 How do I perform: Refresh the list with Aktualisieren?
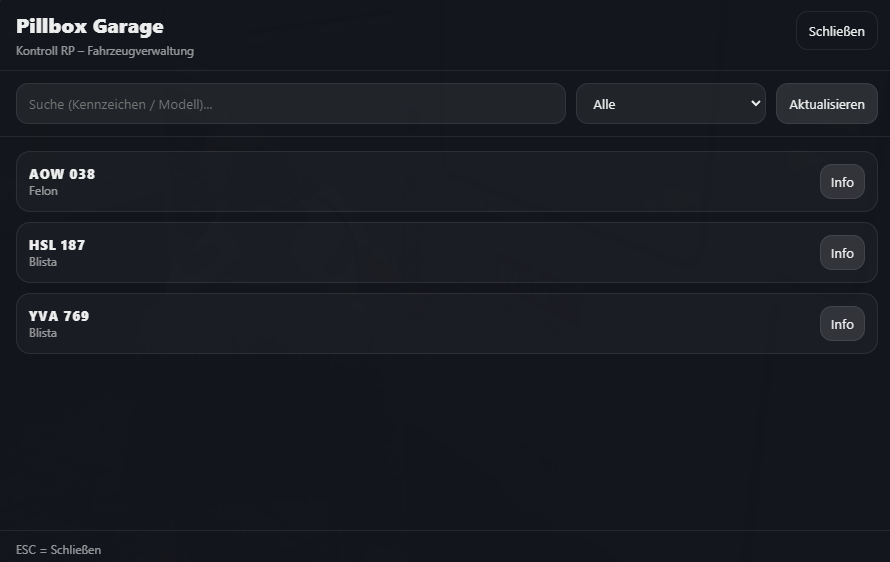[x=826, y=104]
